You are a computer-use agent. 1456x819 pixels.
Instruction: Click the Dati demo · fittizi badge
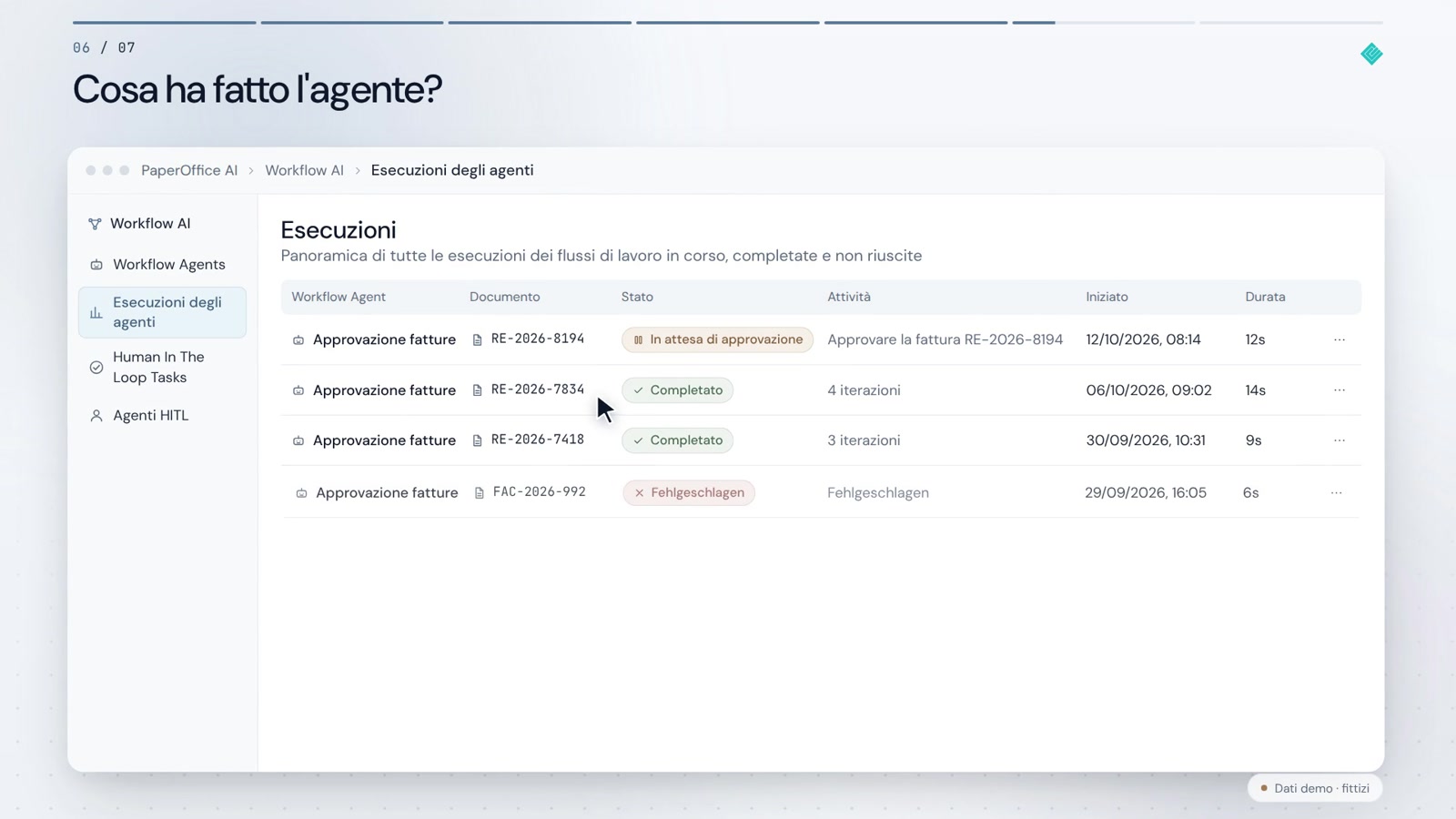(1315, 788)
